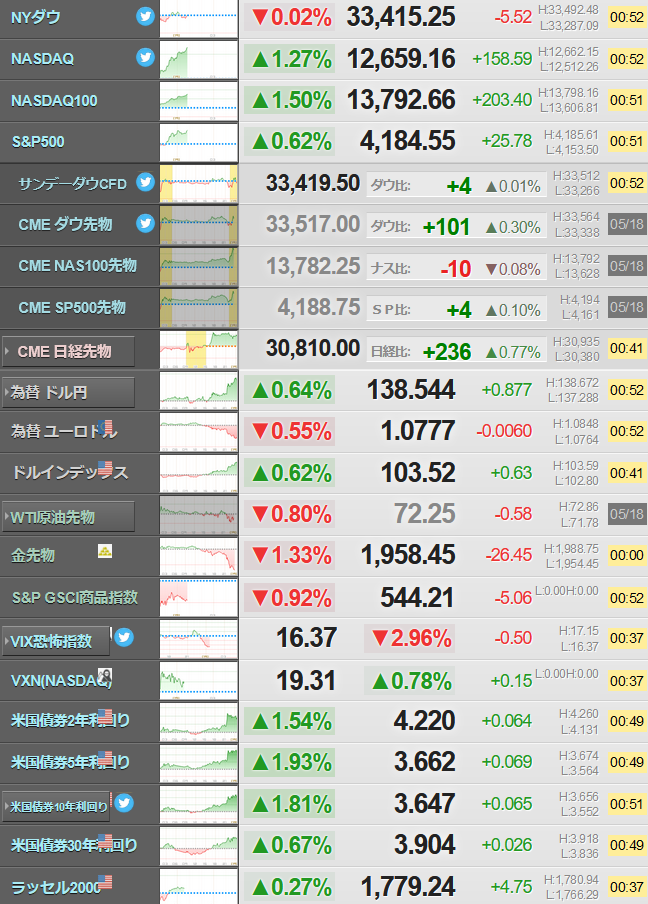Open the NASDAQ100 mini chart
Screen dimensions: 648x904
[198, 101]
